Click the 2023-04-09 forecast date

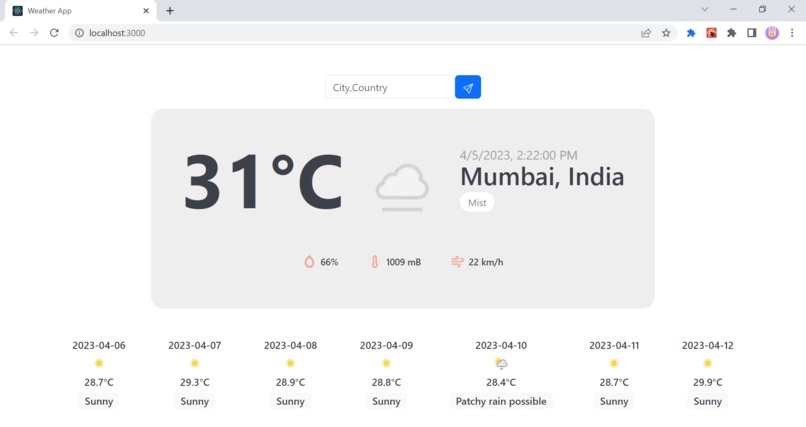point(386,345)
